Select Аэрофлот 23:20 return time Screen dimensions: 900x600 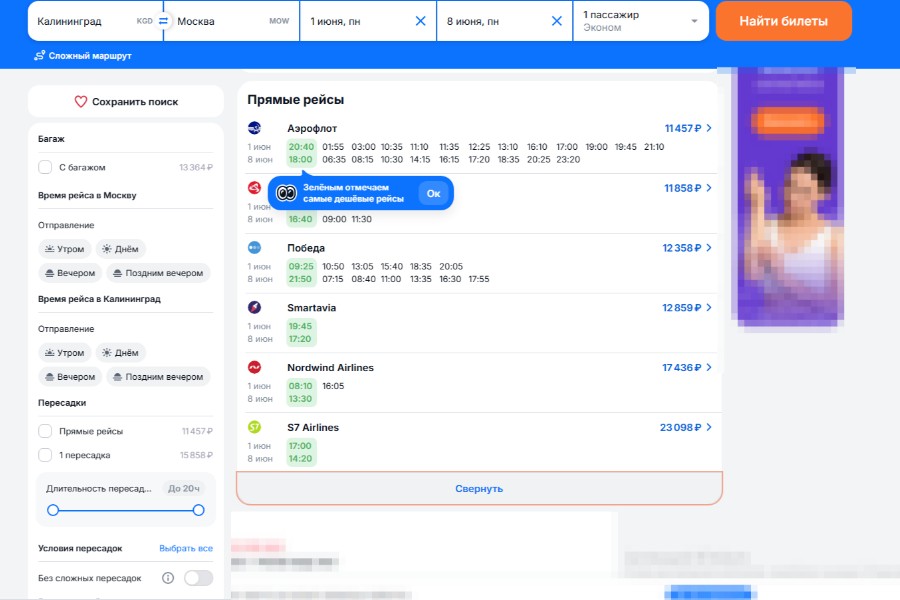(x=568, y=160)
